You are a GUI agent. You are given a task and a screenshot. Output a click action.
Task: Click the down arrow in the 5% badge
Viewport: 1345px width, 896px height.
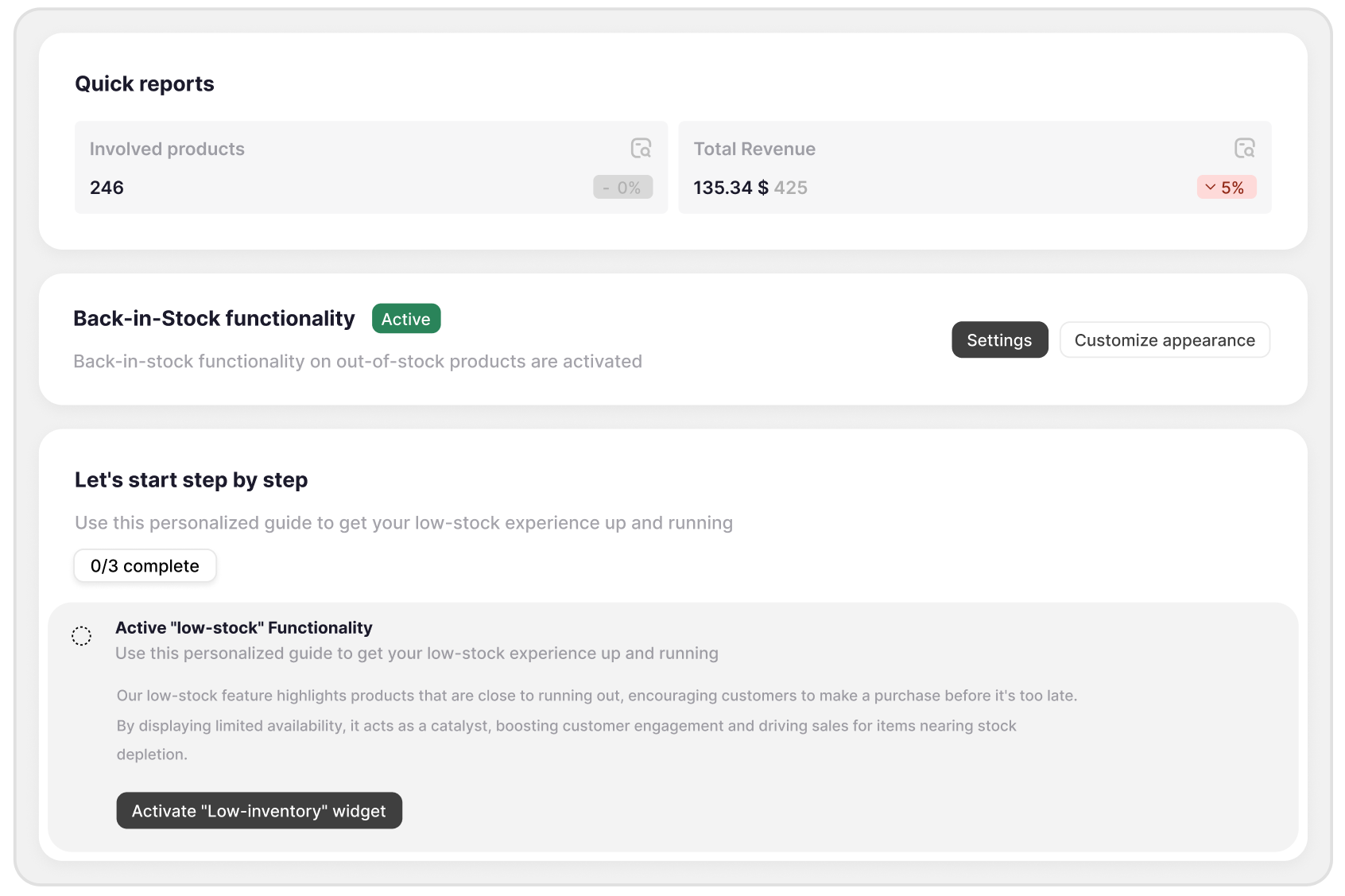coord(1210,188)
